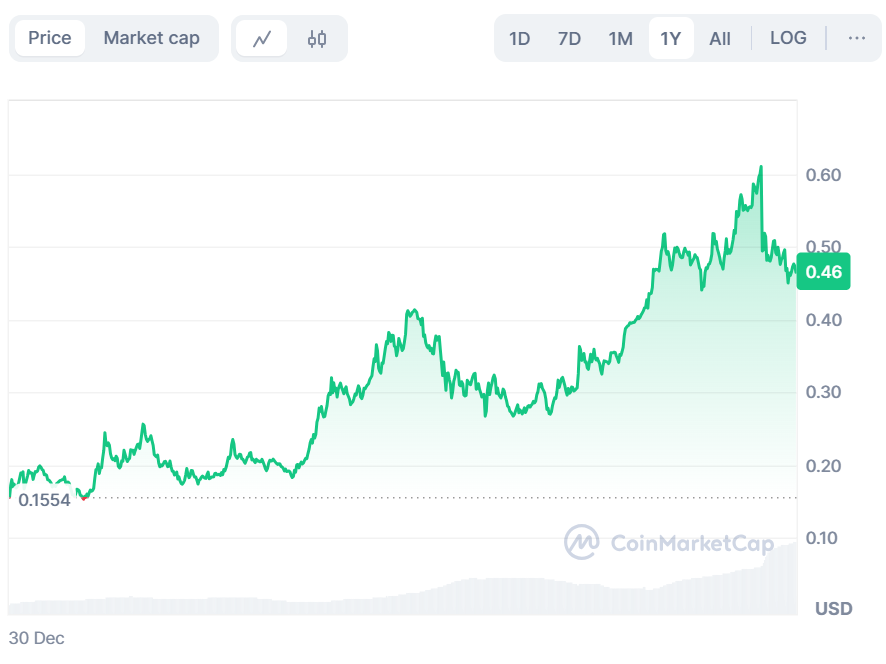This screenshot has height=664, width=886.
Task: Select the 1D time range
Action: click(519, 39)
